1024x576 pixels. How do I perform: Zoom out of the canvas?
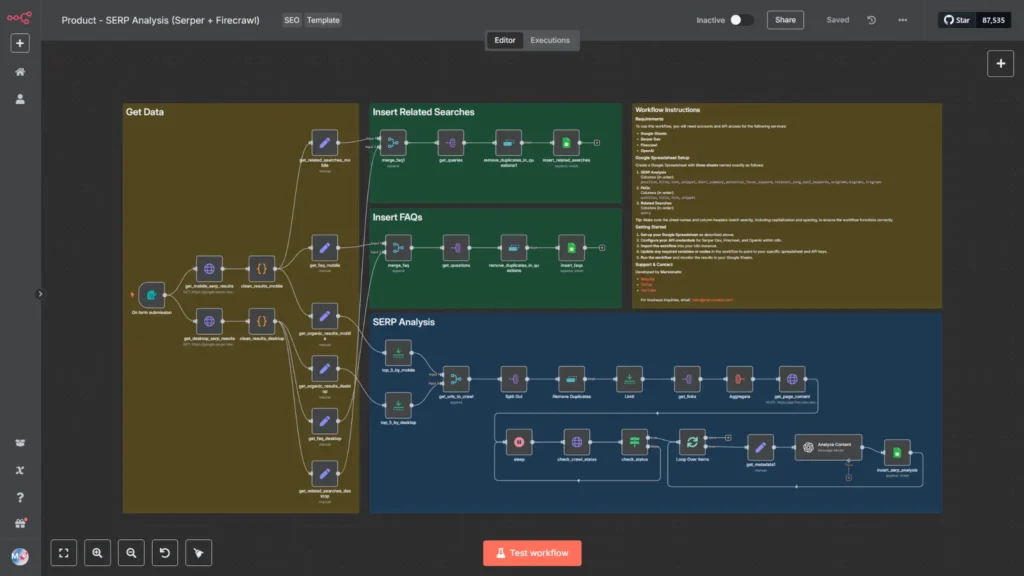[x=131, y=553]
